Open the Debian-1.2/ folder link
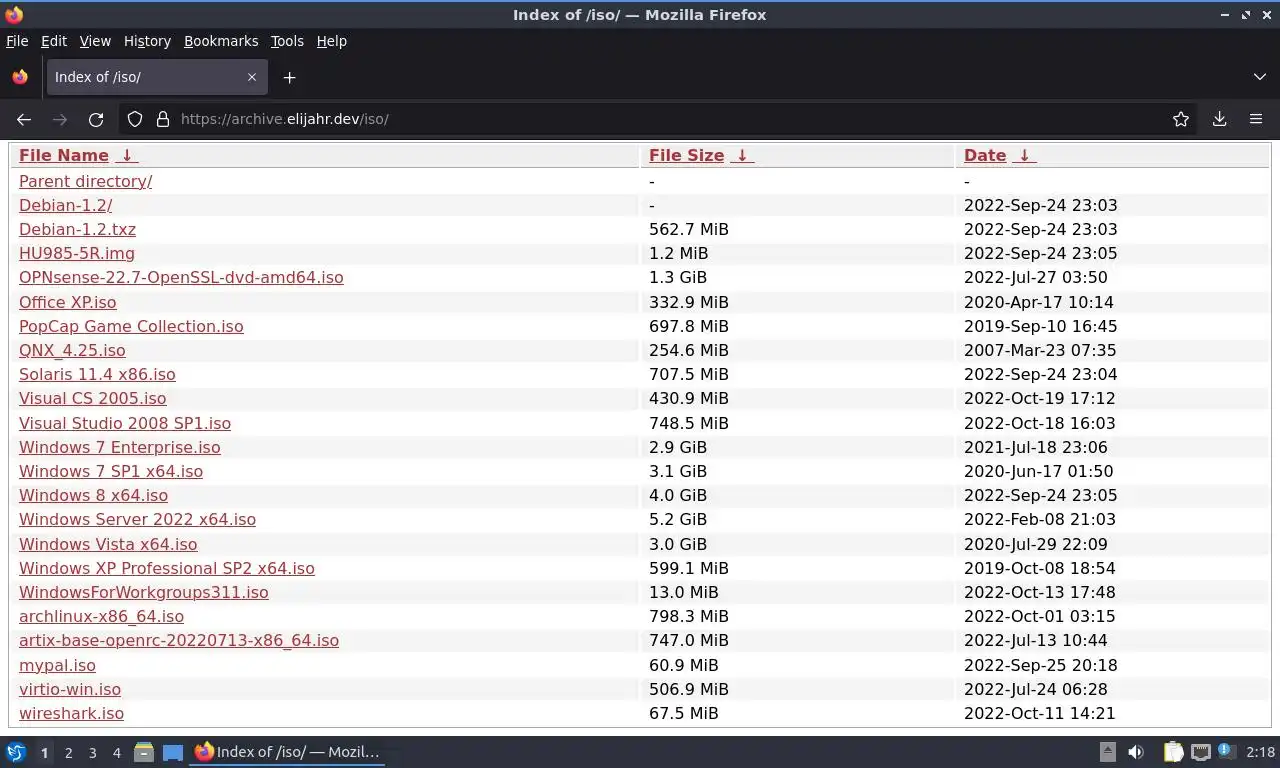Screen dimensions: 1280x768 click(x=65, y=205)
